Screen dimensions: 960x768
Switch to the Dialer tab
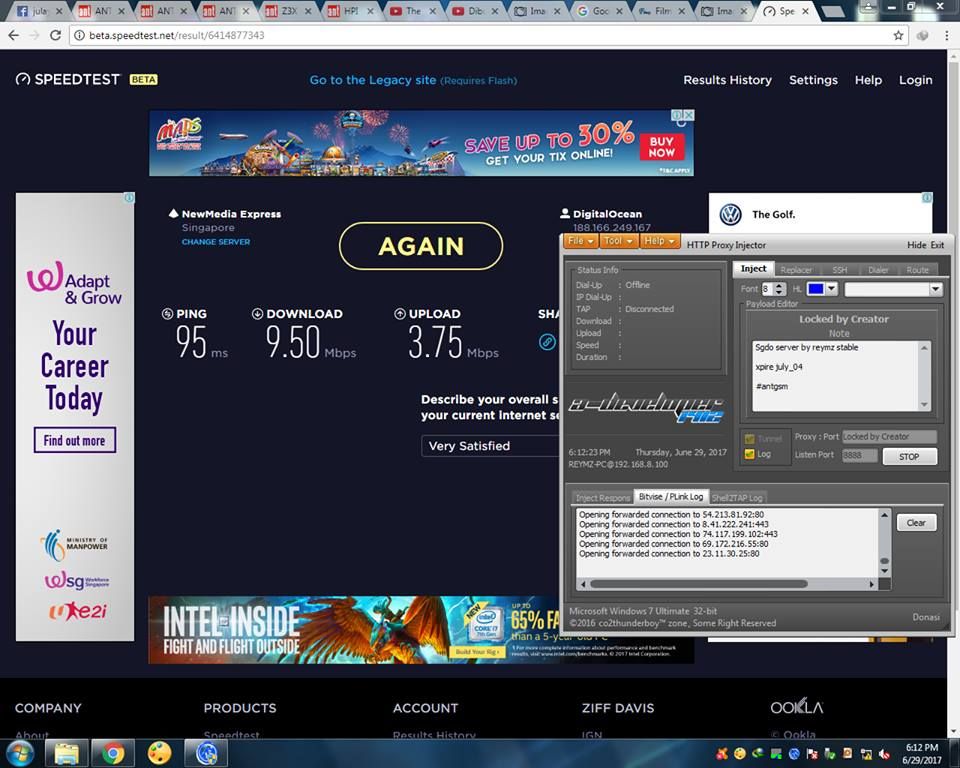point(878,269)
